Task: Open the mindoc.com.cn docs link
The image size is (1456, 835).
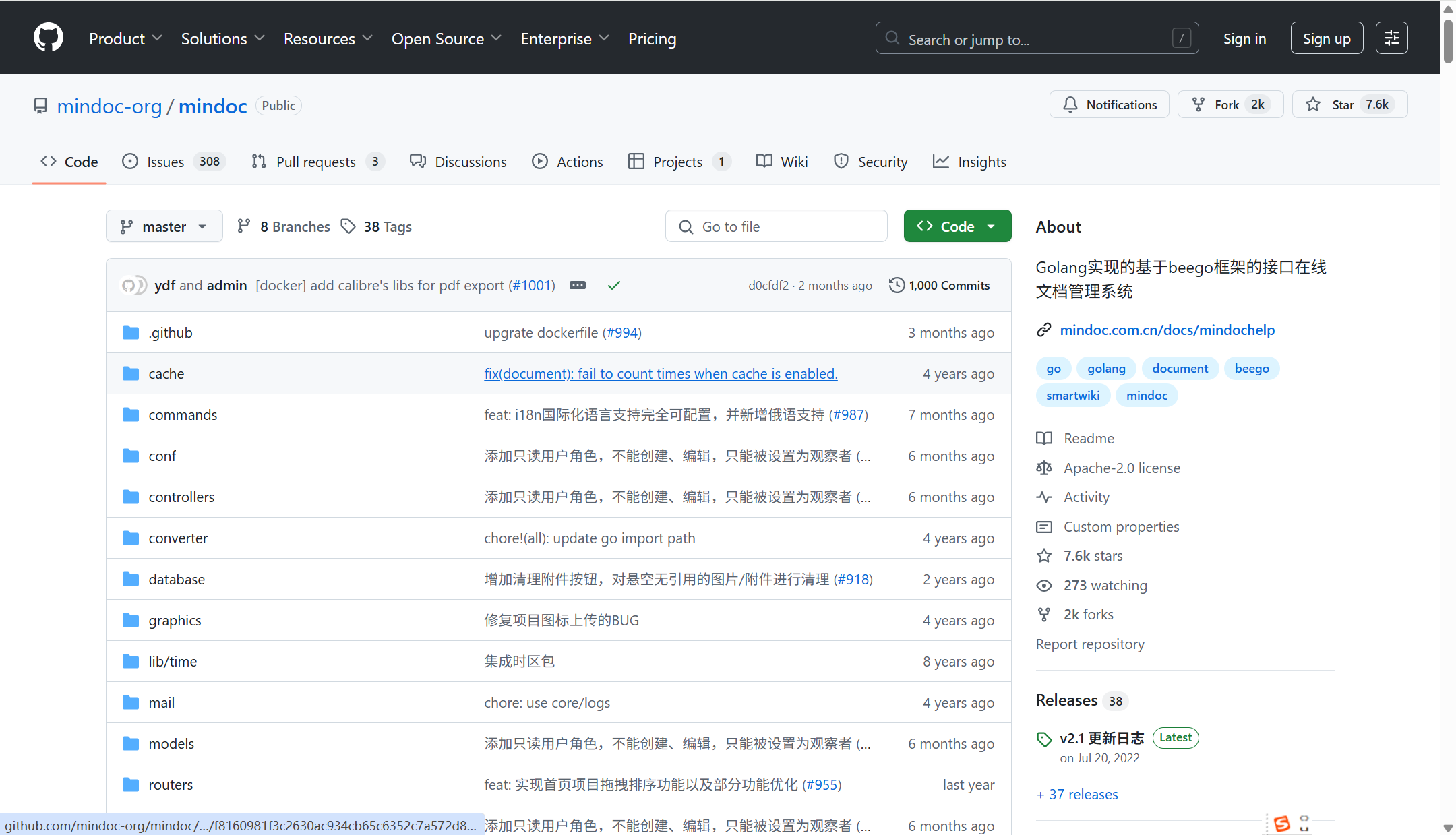Action: coord(1167,330)
